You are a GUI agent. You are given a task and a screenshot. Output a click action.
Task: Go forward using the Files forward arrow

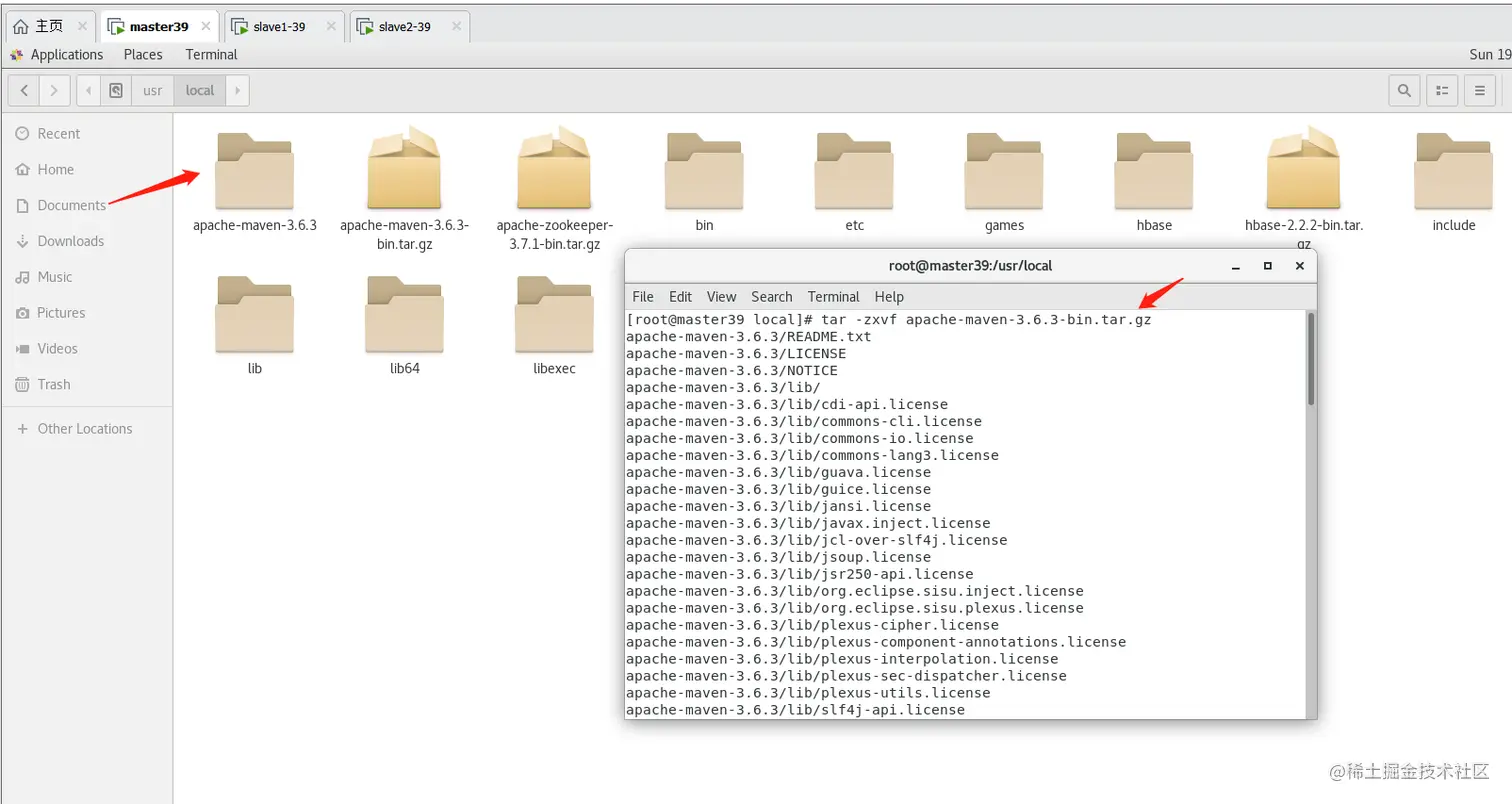(x=55, y=90)
